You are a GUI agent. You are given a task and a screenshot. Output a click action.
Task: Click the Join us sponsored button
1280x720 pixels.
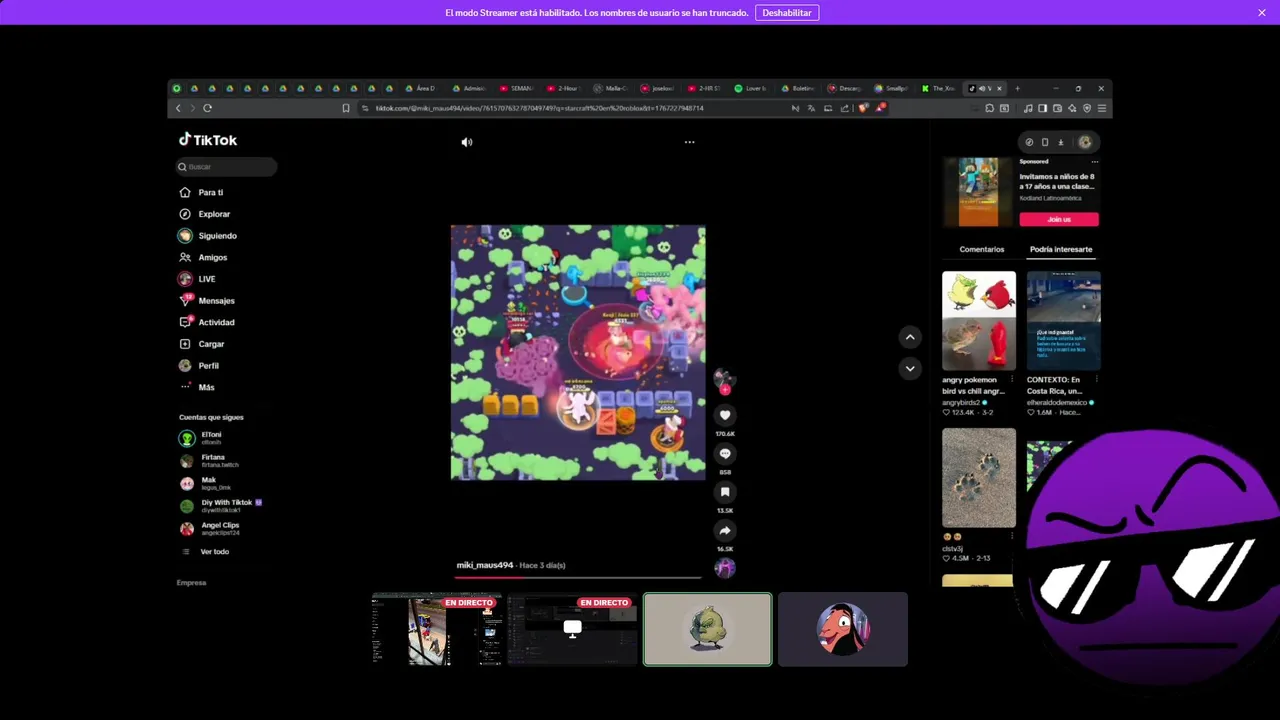click(x=1059, y=219)
